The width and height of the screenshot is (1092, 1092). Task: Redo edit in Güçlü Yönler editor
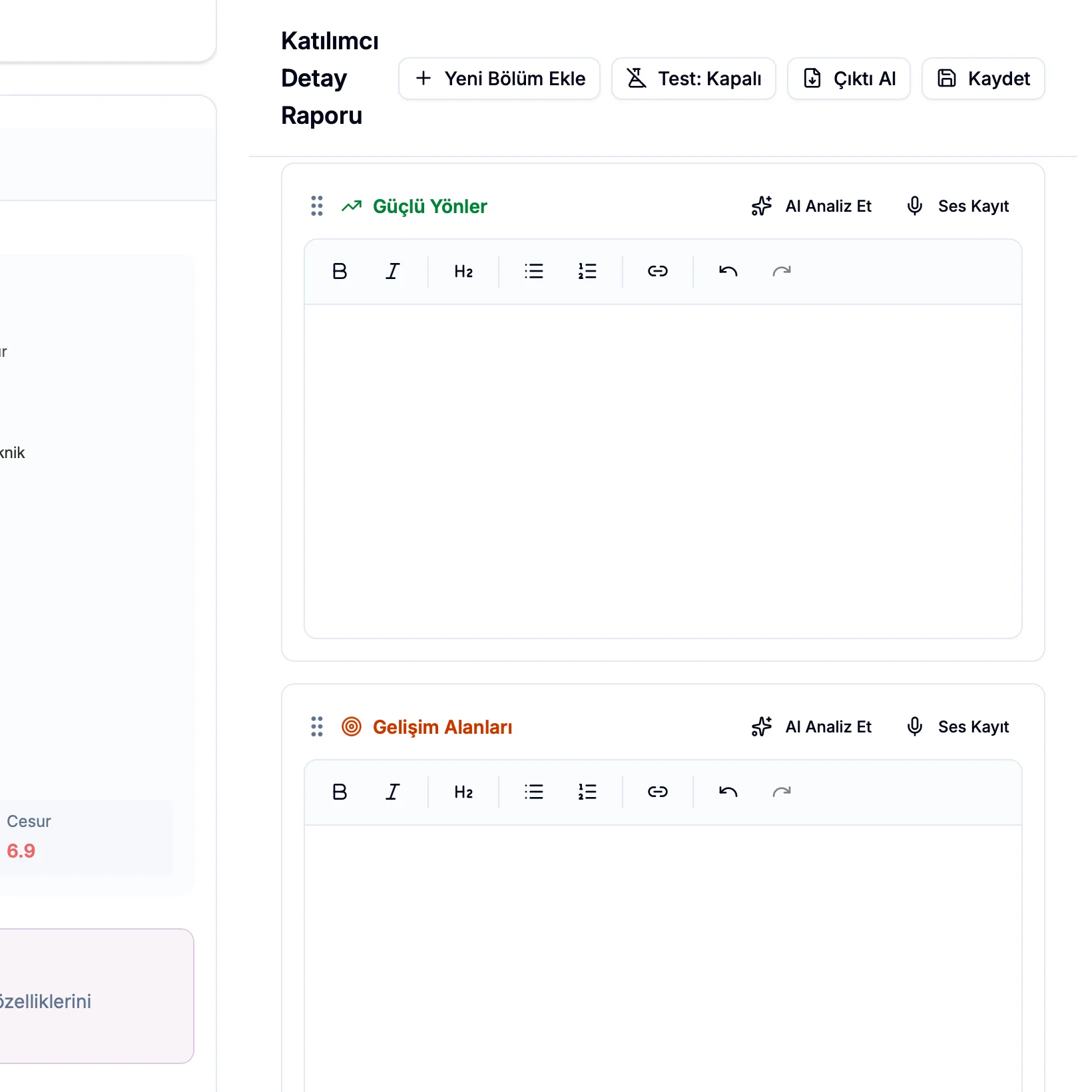[x=782, y=272]
